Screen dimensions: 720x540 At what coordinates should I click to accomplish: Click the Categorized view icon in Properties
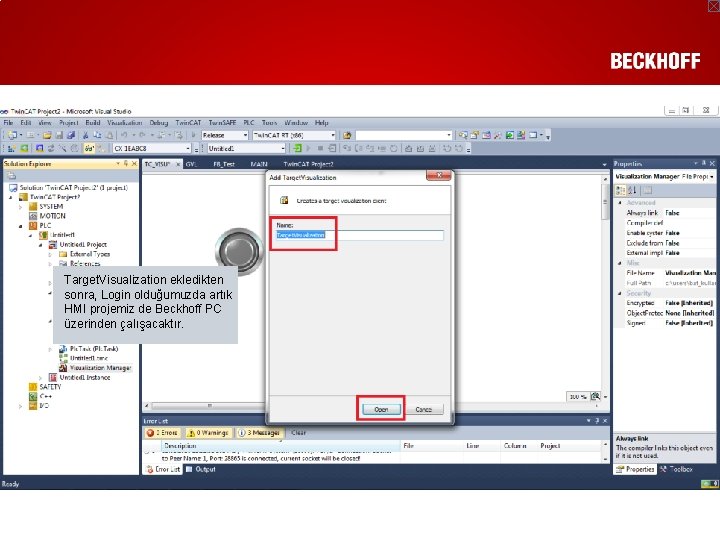(x=620, y=190)
